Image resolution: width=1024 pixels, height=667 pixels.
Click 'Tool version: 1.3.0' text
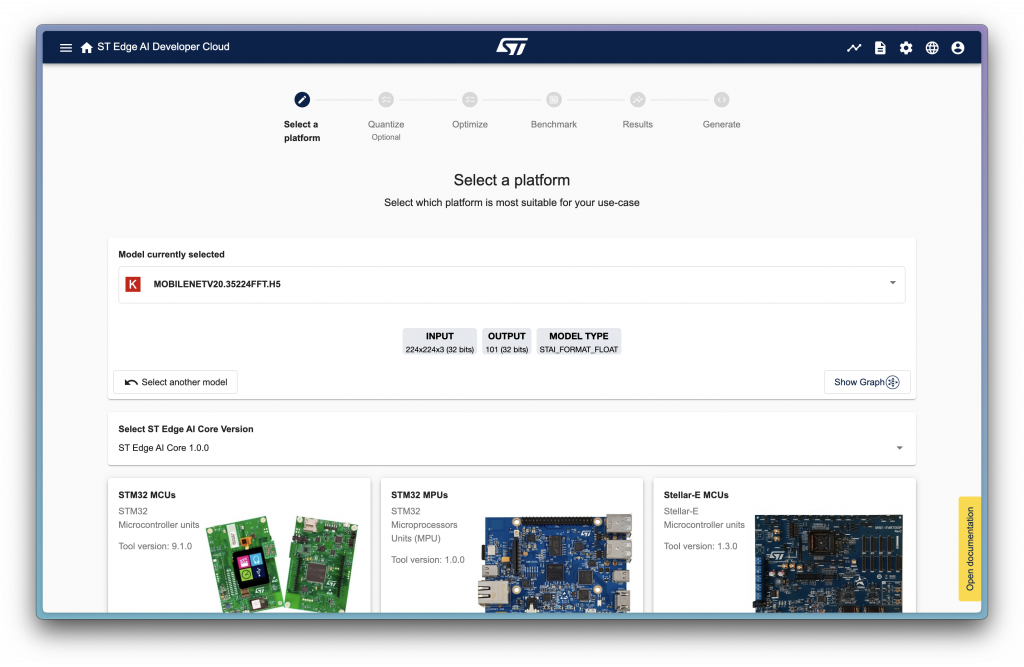tap(700, 546)
